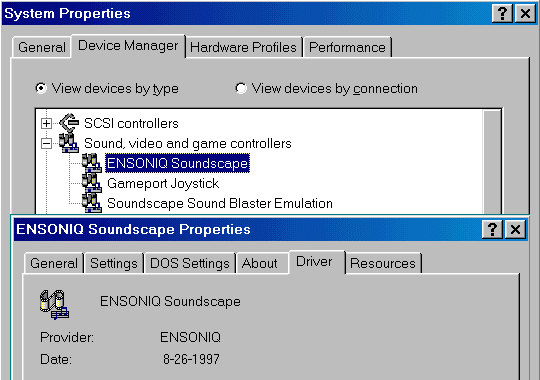
Task: Select Soundscape Sound Blaster Emulation entry
Action: (x=220, y=203)
